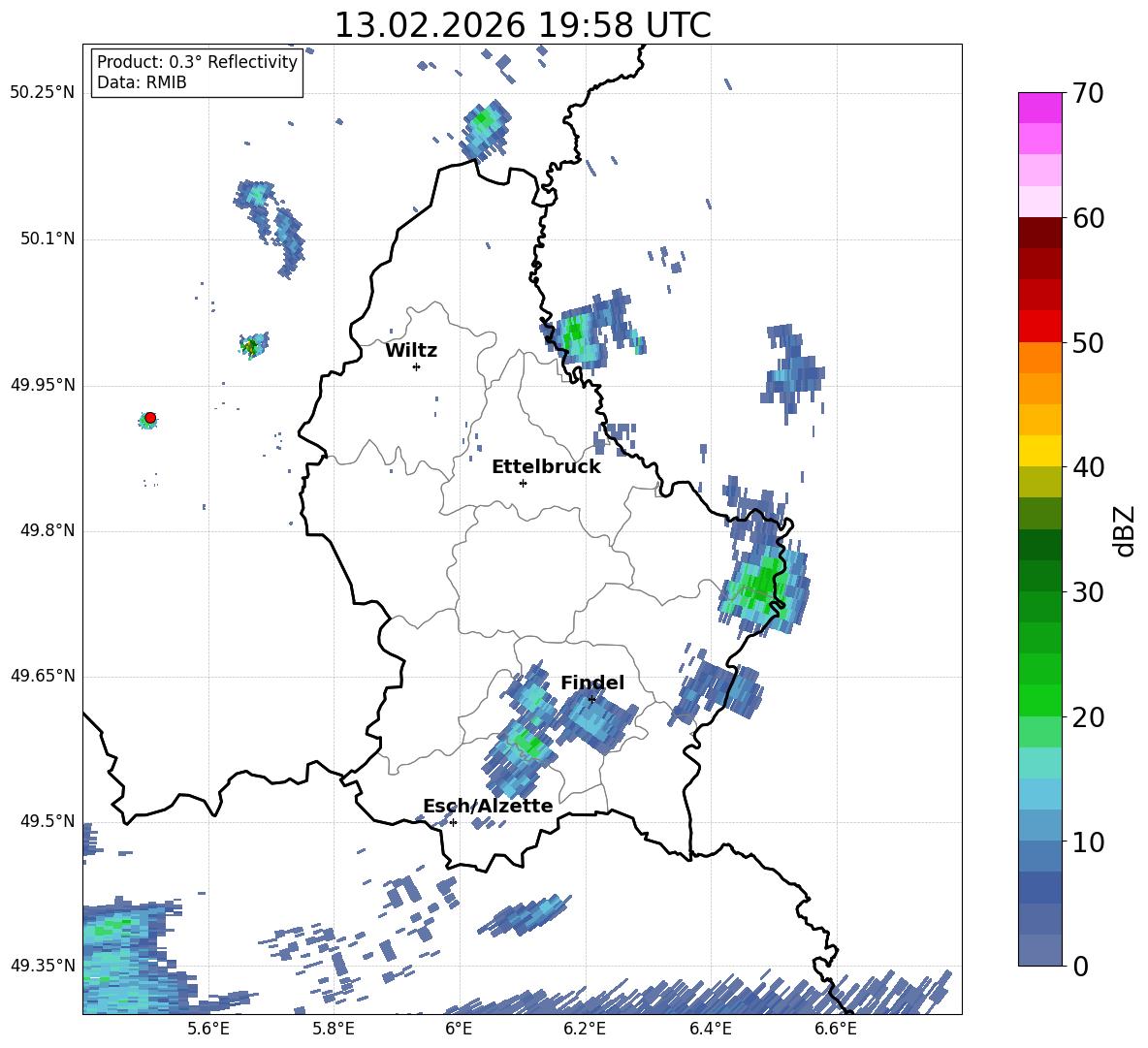Click the dBZ colorbar label

click(x=1123, y=530)
